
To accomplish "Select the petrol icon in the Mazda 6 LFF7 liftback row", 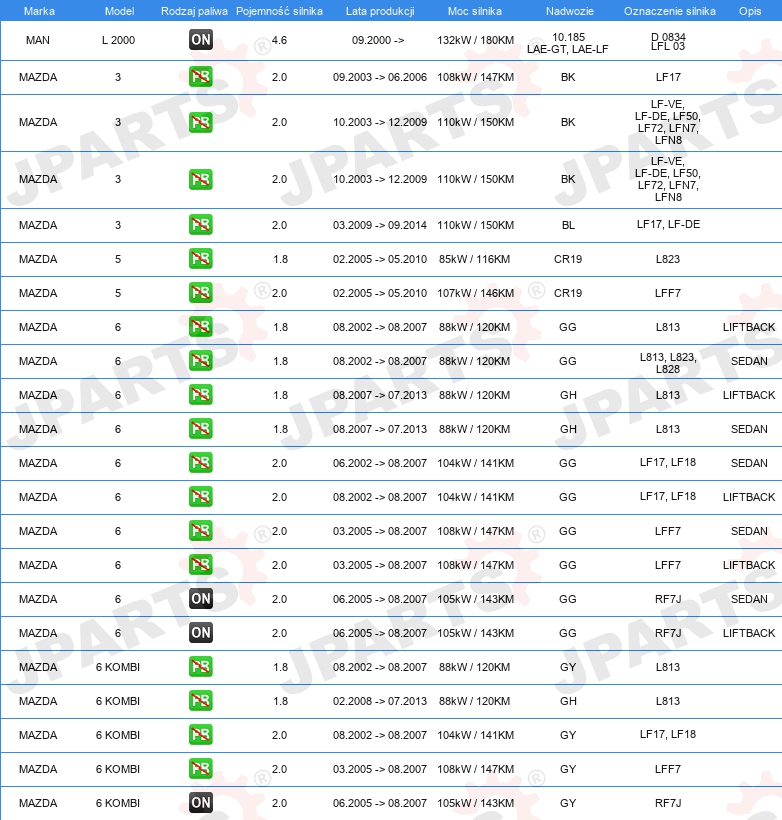I will pyautogui.click(x=201, y=565).
